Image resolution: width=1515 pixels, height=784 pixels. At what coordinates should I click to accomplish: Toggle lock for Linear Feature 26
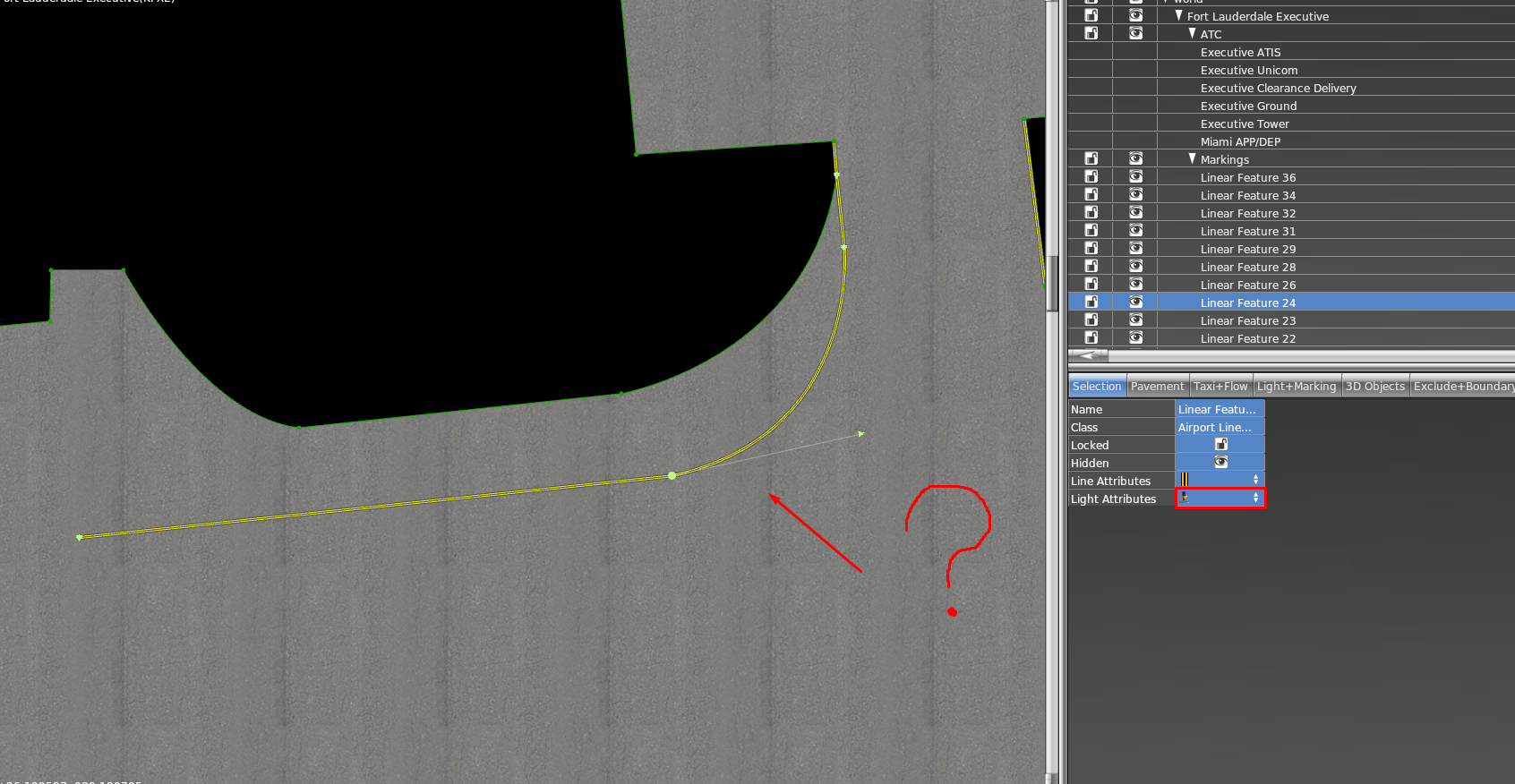tap(1091, 284)
